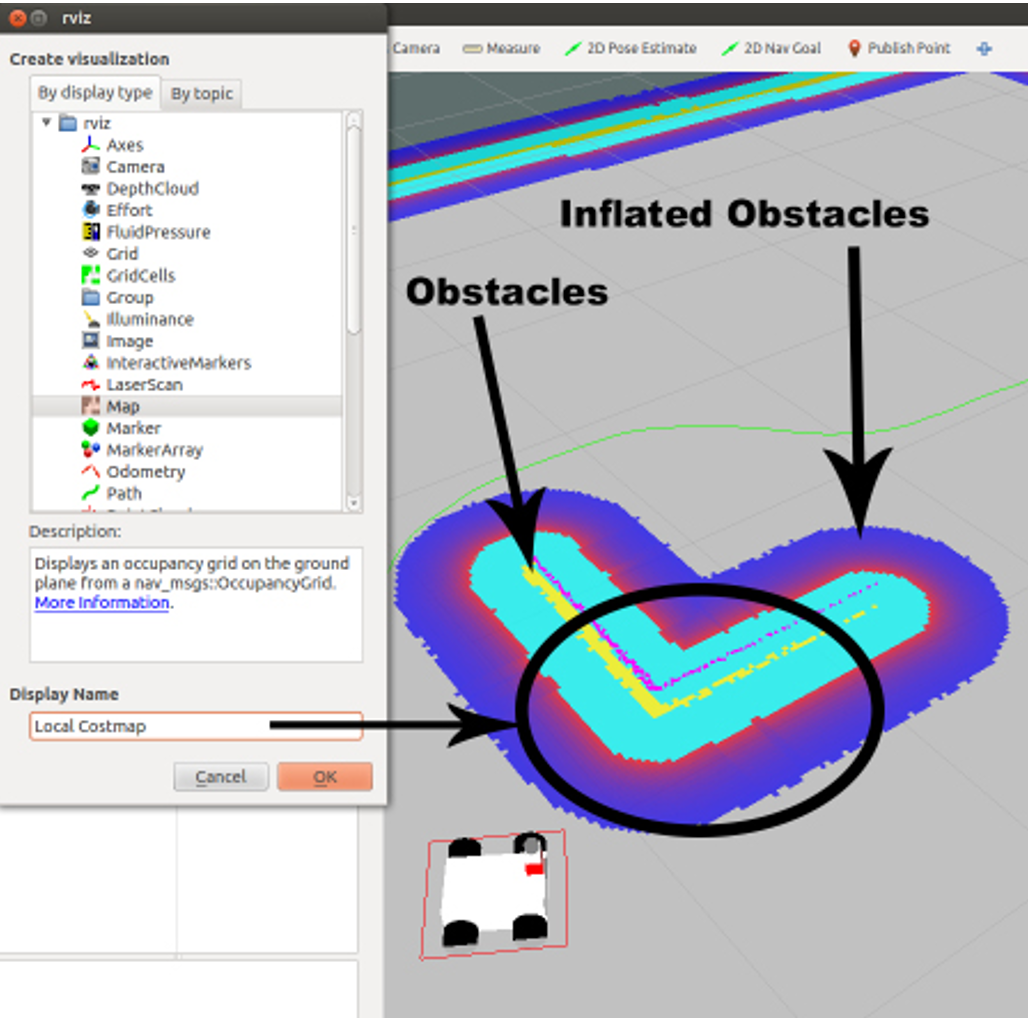Click the blue plus add-tool icon
1028x1018 pixels.
pos(984,49)
